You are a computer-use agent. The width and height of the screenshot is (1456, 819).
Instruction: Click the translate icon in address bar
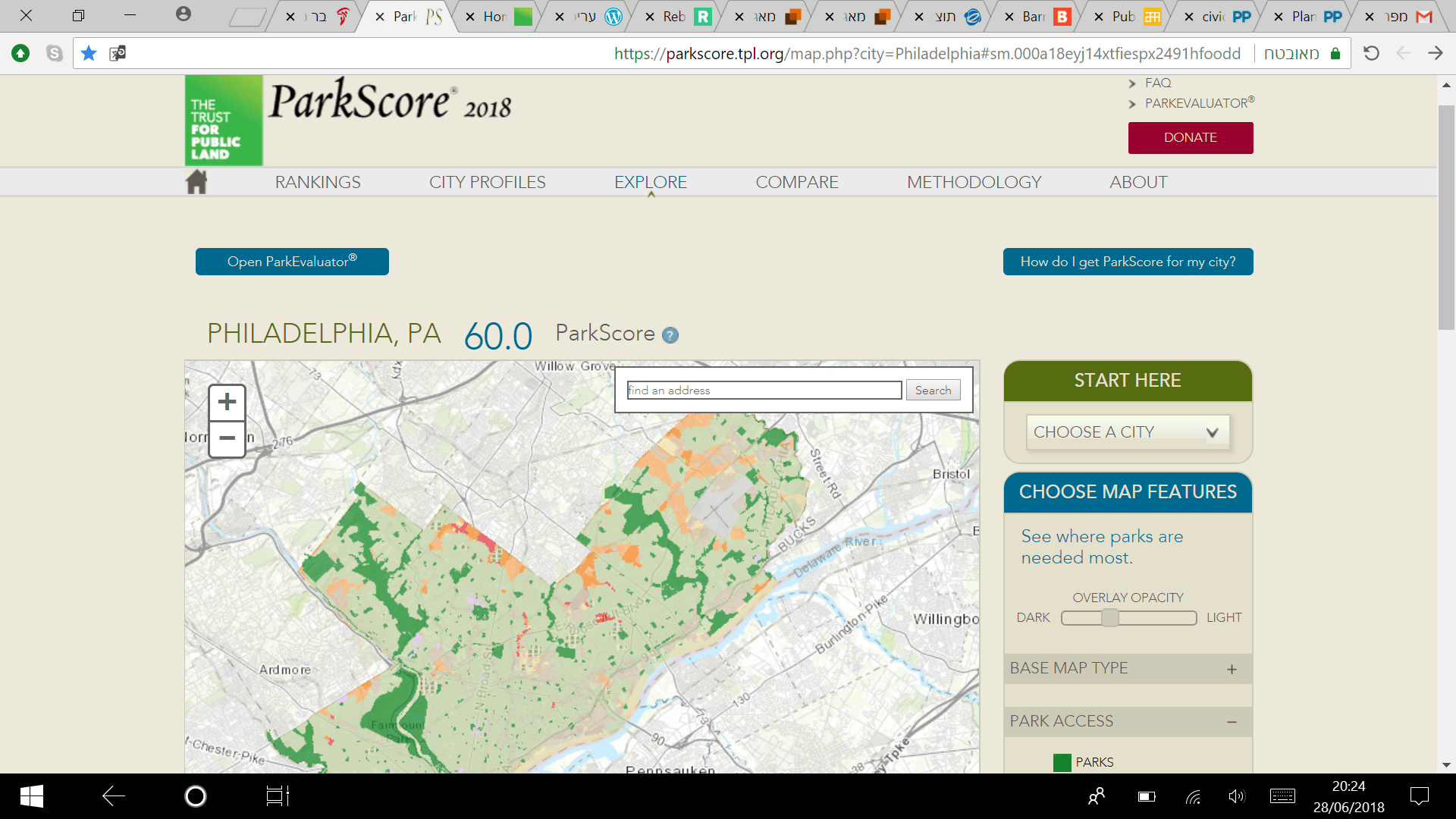[118, 53]
